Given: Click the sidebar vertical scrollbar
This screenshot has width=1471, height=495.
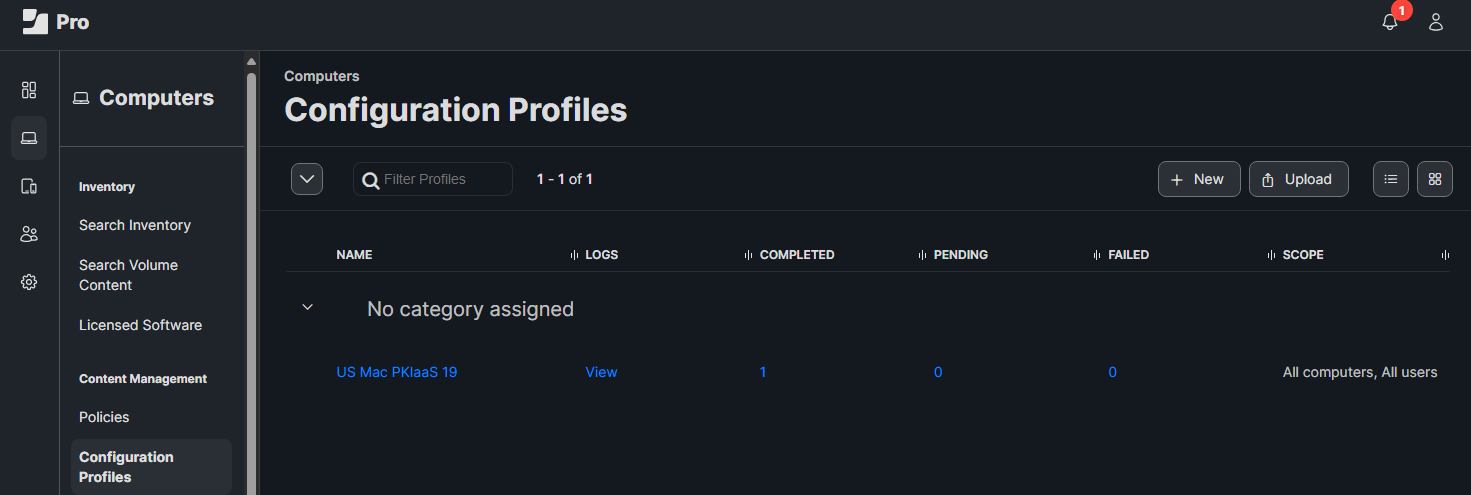Looking at the screenshot, I should click(x=252, y=280).
